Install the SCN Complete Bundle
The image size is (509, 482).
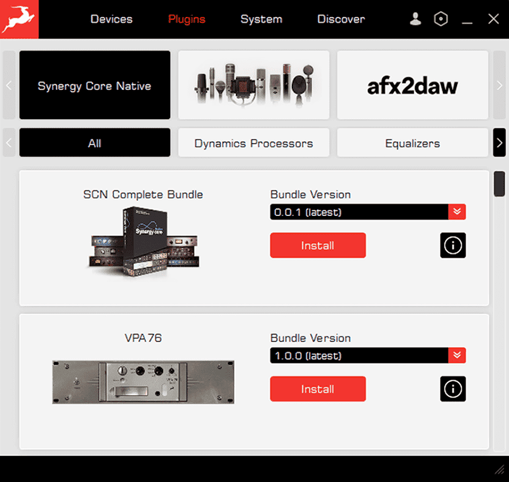pyautogui.click(x=318, y=245)
